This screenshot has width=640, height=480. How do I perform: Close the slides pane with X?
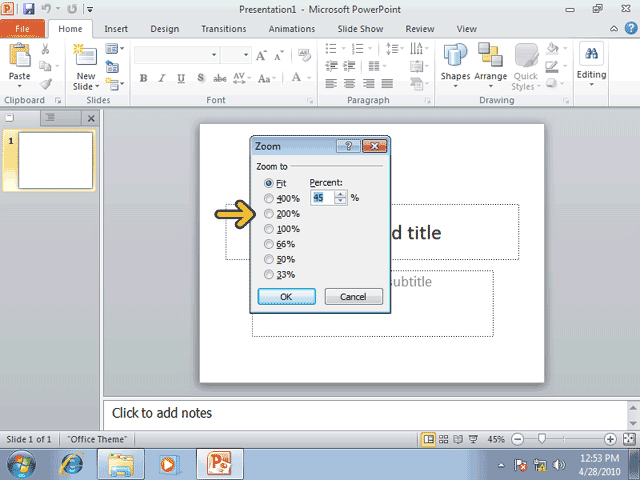coord(91,118)
